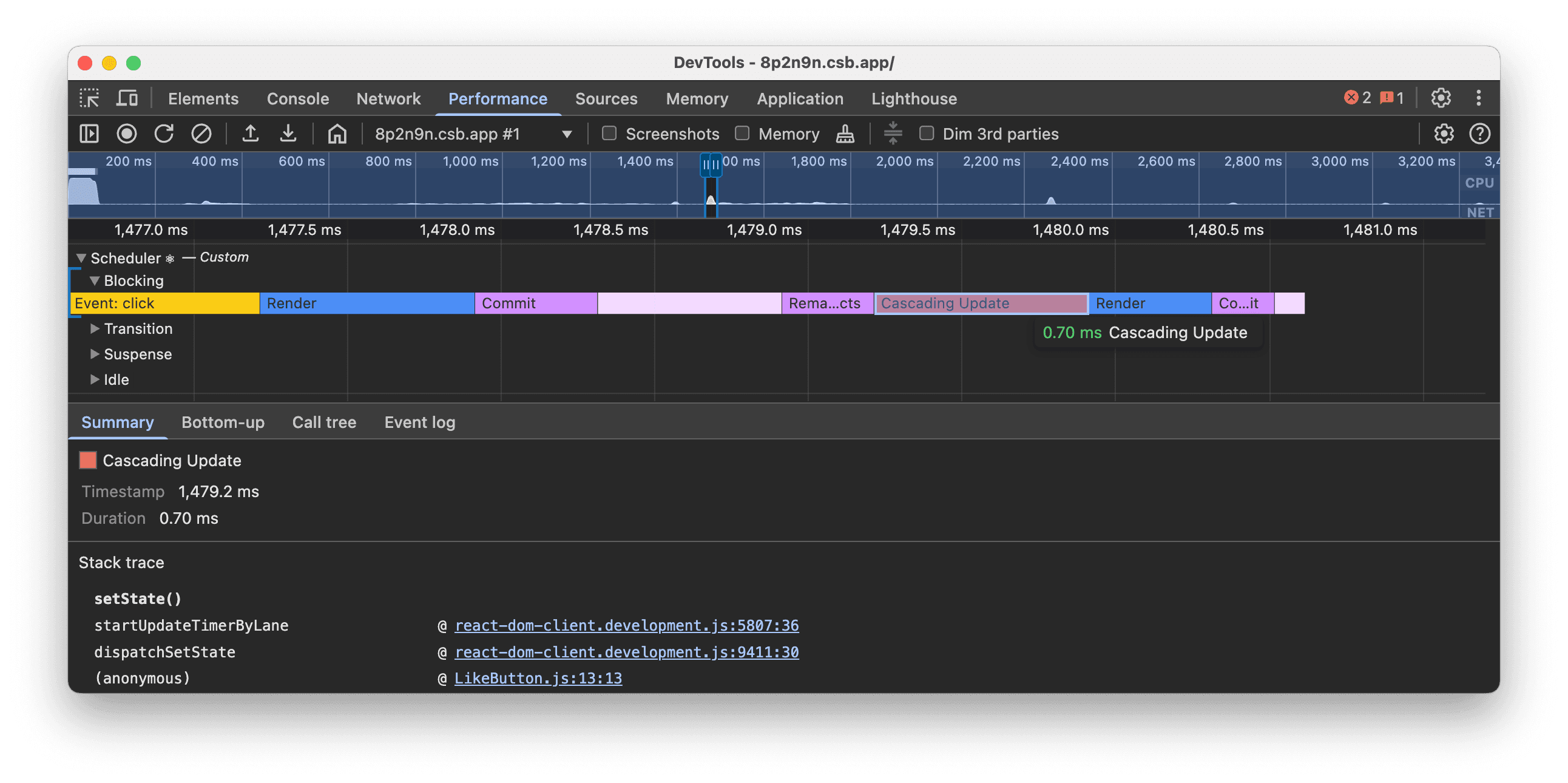
Task: Click the startUpdateTimerByLane stack frame
Action: 191,625
